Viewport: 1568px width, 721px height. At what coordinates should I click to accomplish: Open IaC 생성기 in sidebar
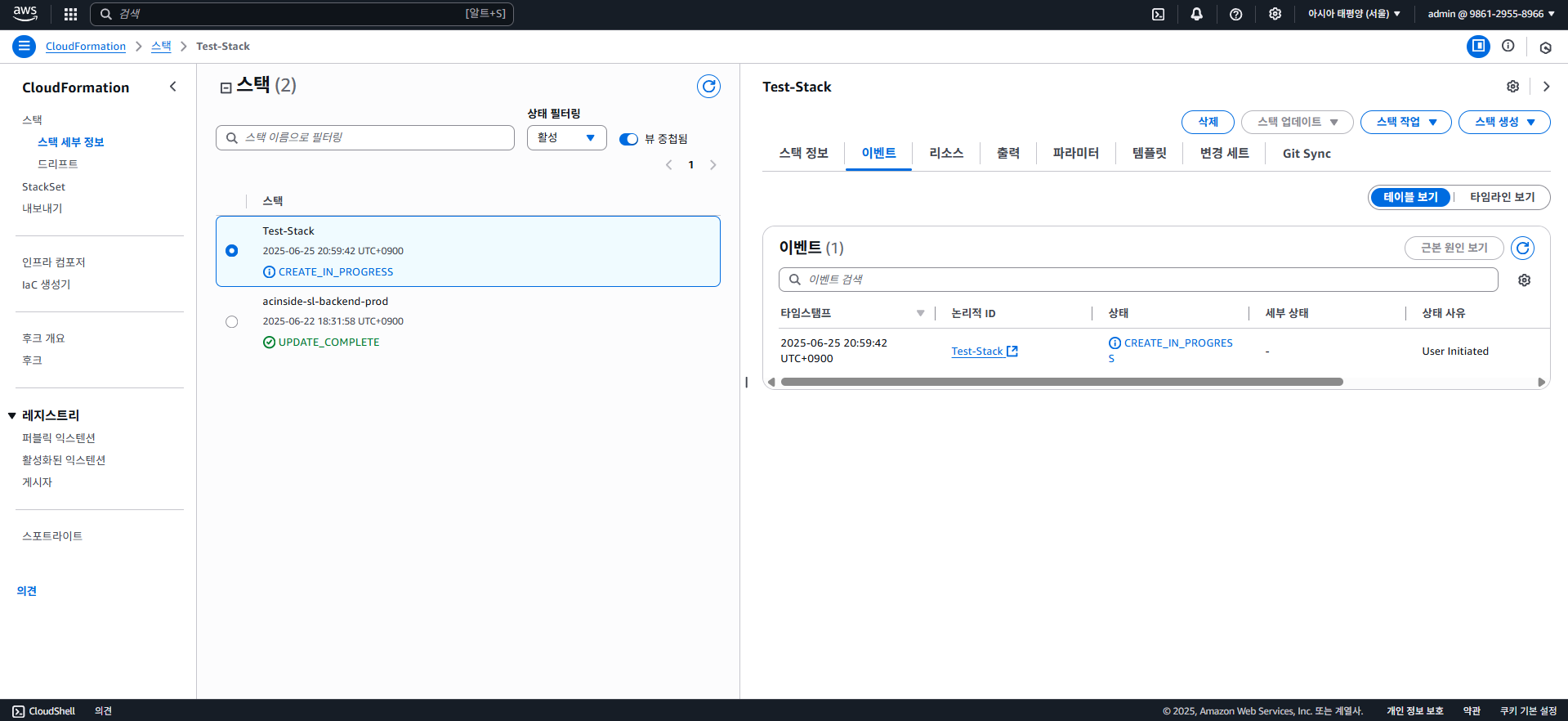pos(47,284)
